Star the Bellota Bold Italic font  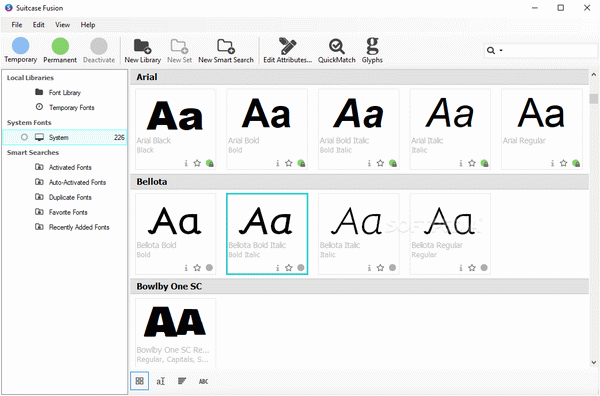pos(289,268)
